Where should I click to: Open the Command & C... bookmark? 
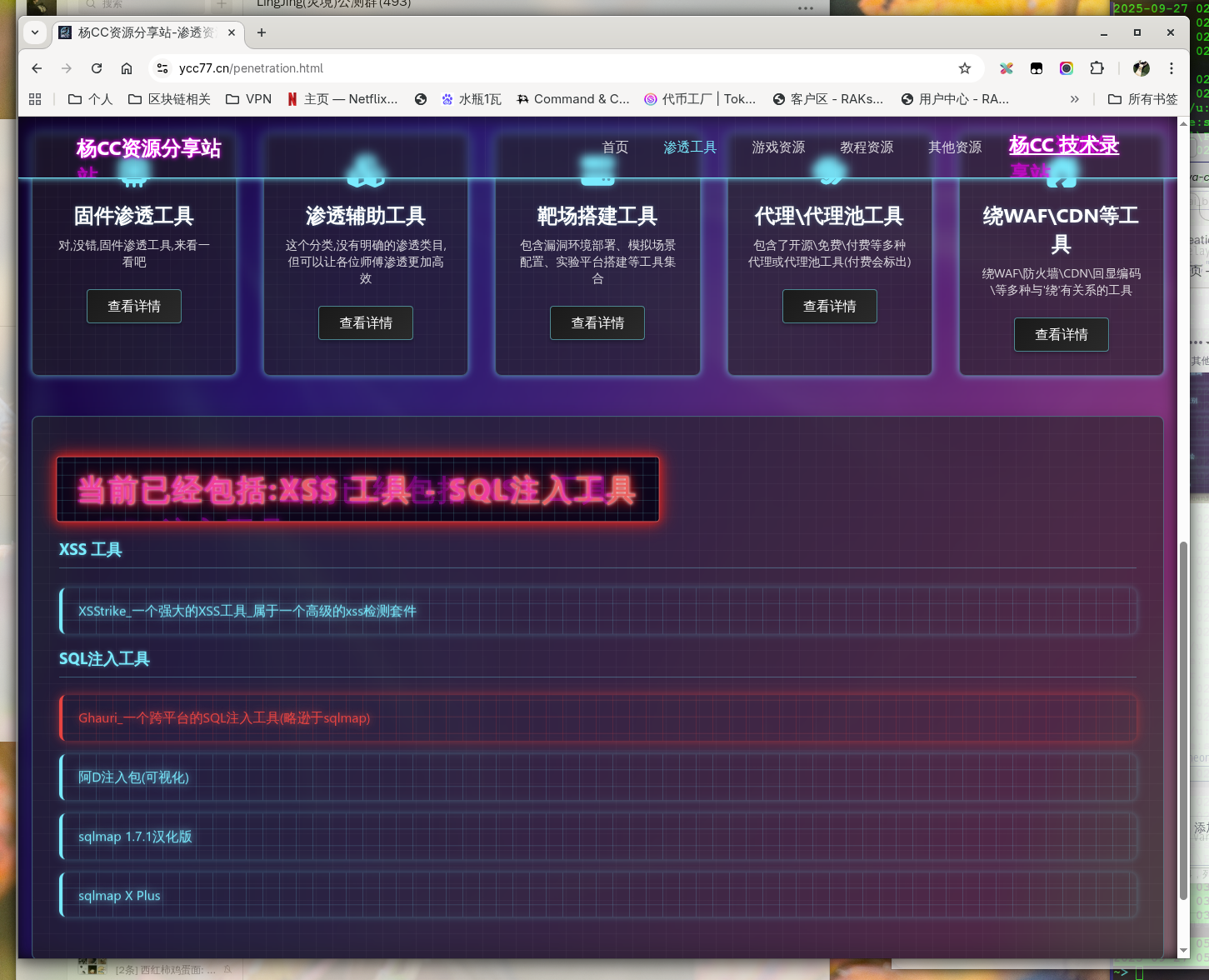coord(573,99)
